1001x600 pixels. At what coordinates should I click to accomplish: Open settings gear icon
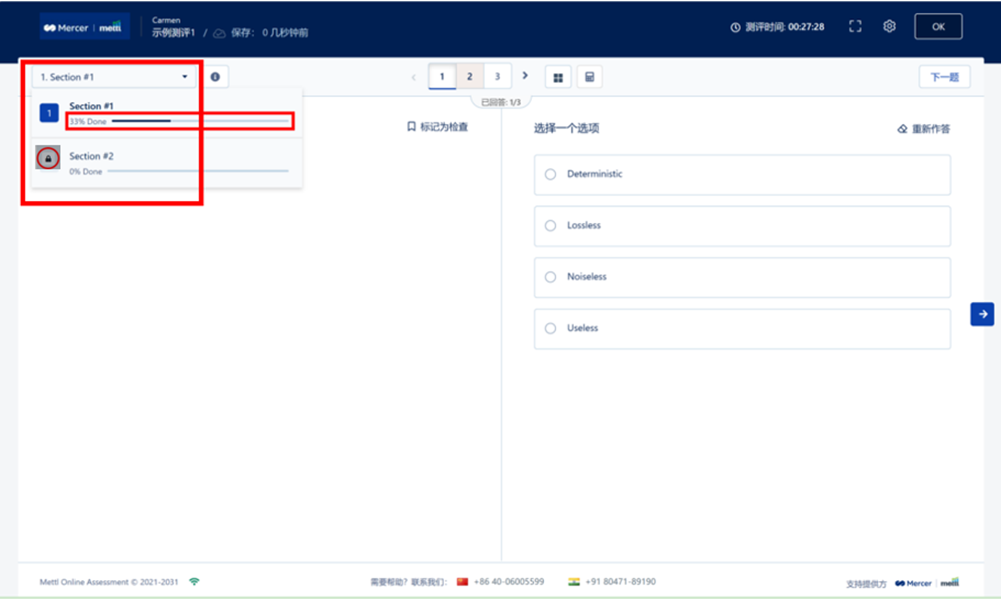[x=889, y=27]
